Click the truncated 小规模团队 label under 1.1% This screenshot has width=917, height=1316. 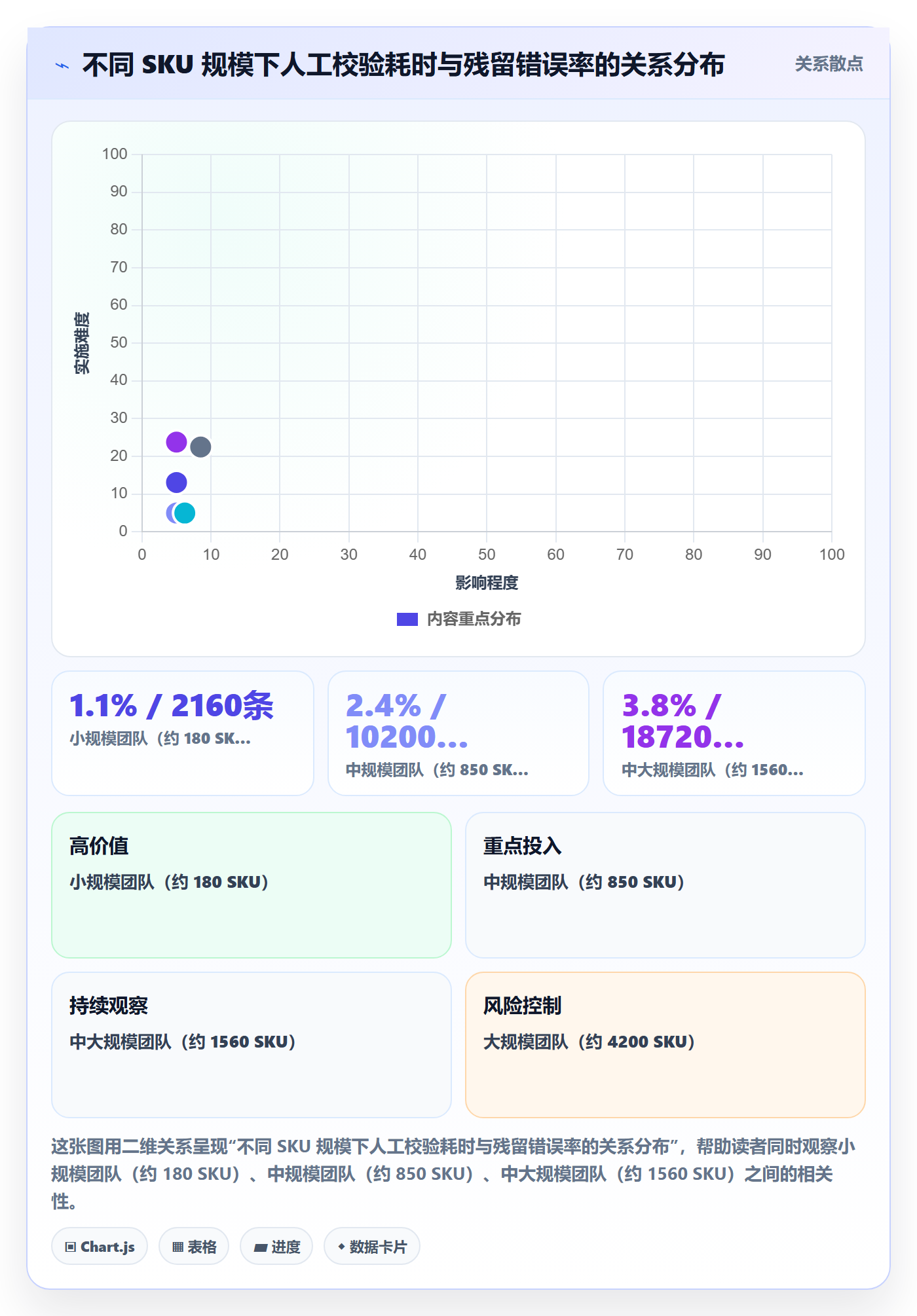(160, 739)
